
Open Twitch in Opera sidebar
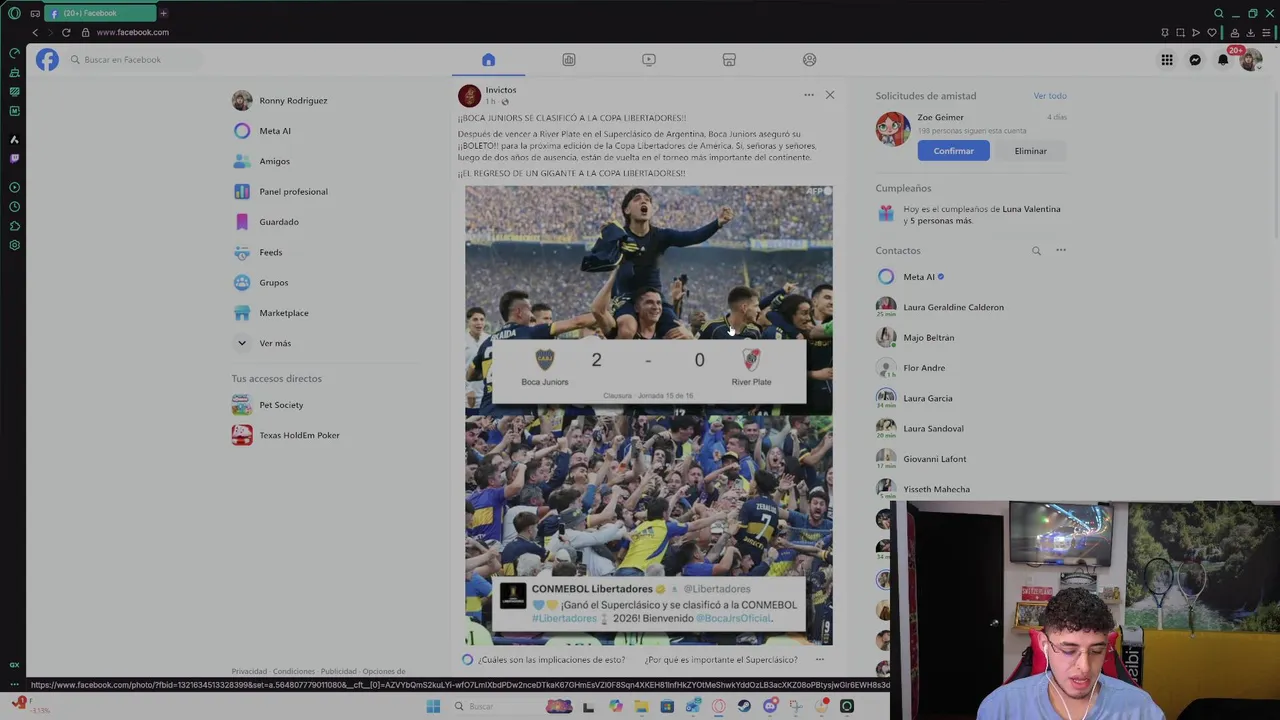click(14, 158)
